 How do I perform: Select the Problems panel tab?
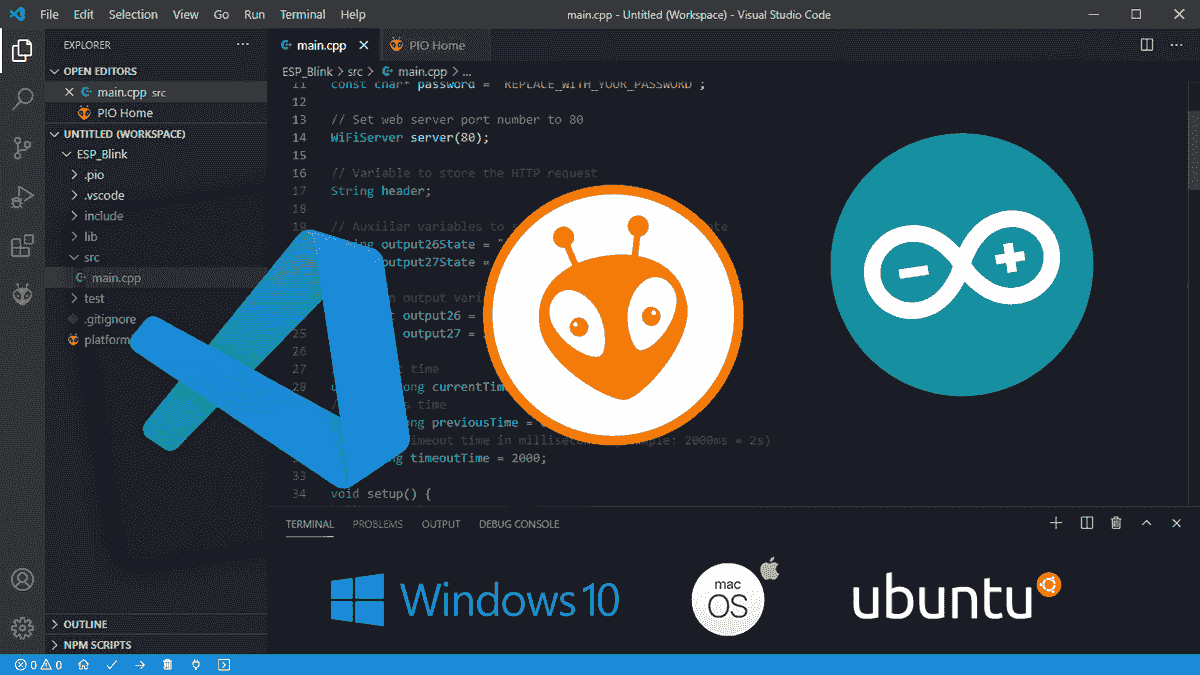[x=378, y=524]
